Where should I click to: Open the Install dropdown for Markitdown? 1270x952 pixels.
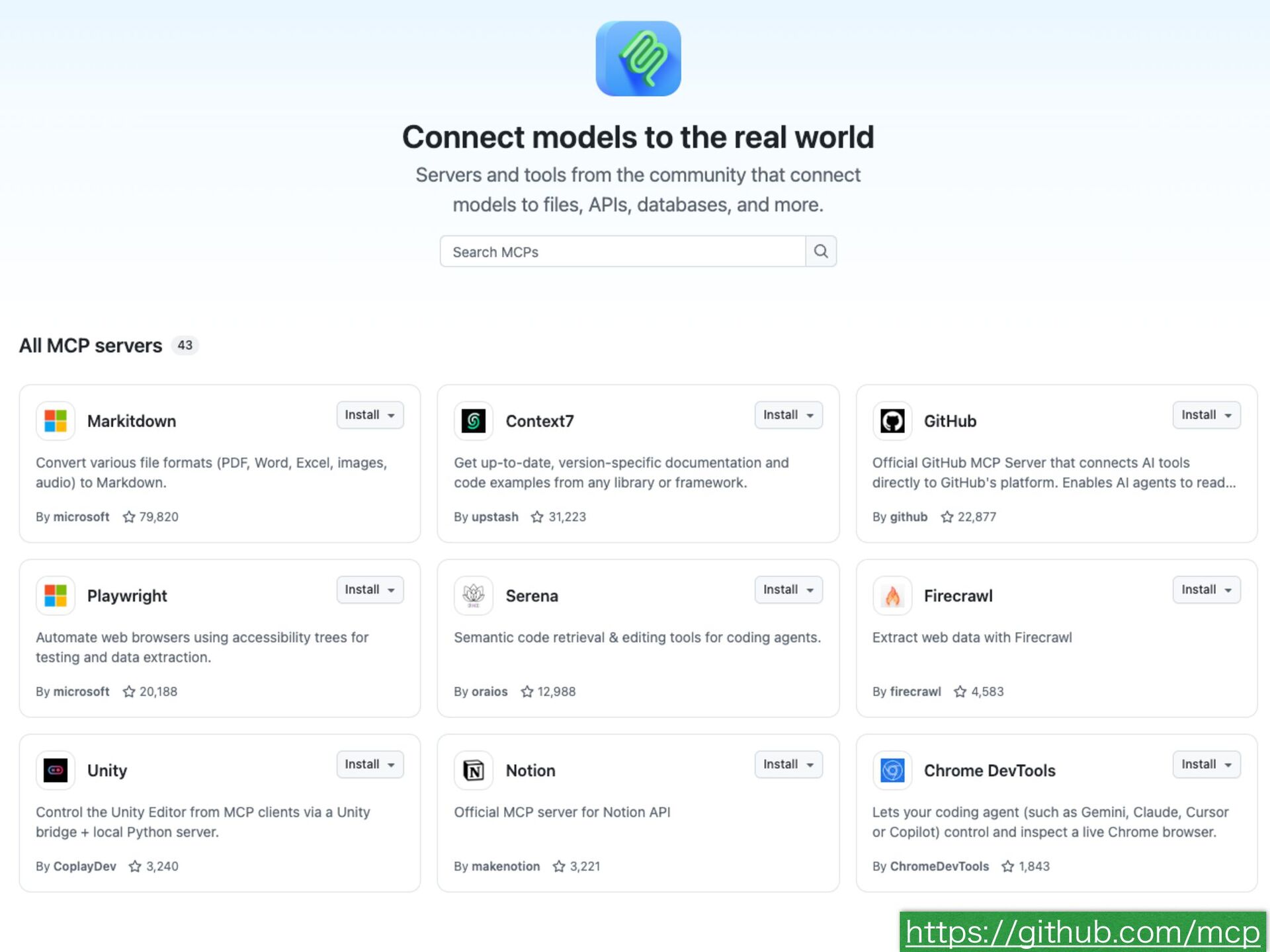tap(370, 415)
